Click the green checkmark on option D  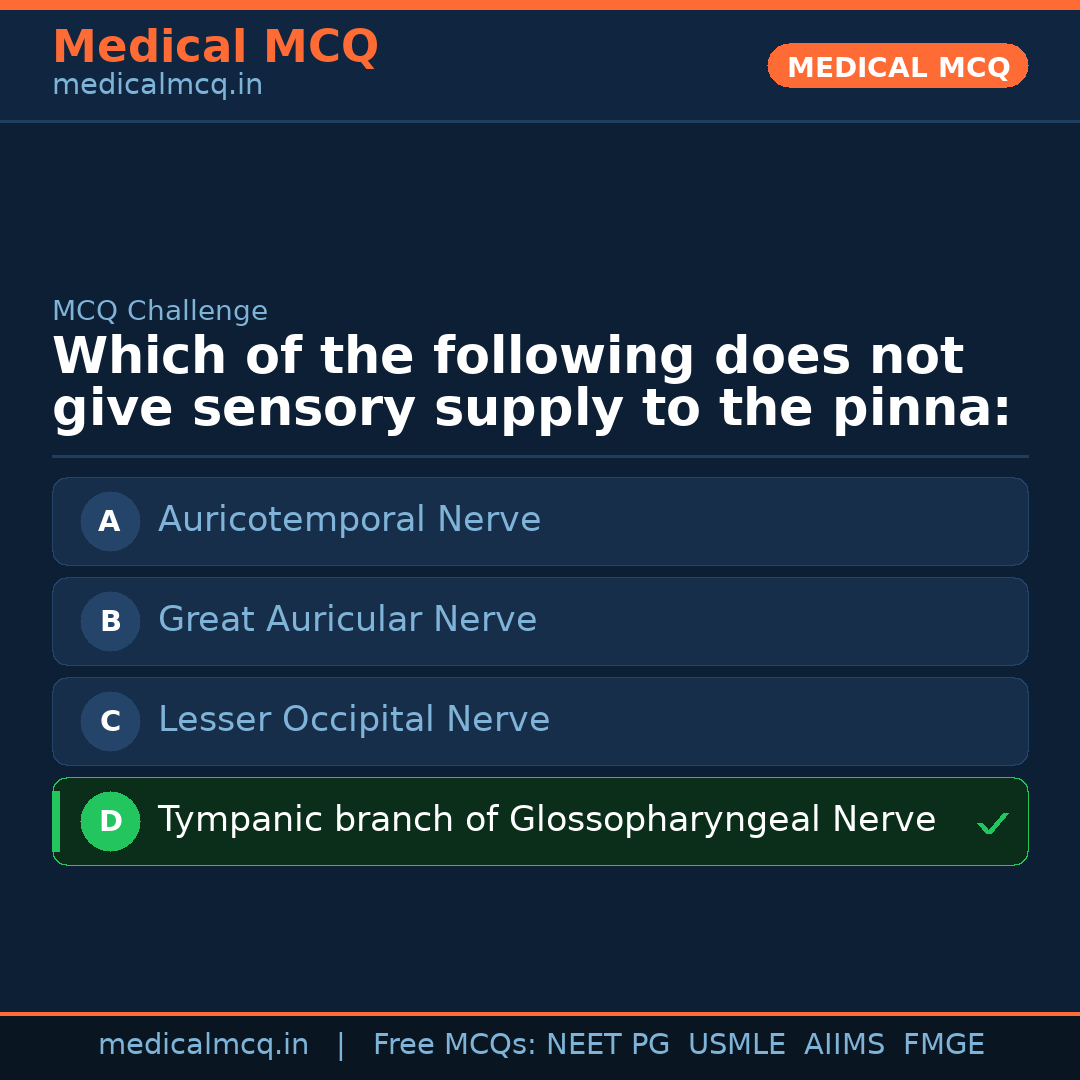pyautogui.click(x=992, y=823)
